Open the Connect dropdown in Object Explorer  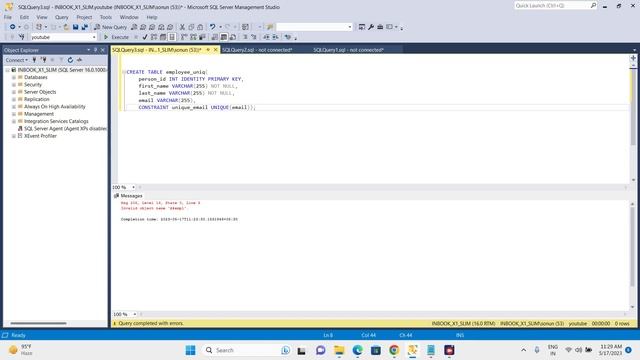point(16,60)
